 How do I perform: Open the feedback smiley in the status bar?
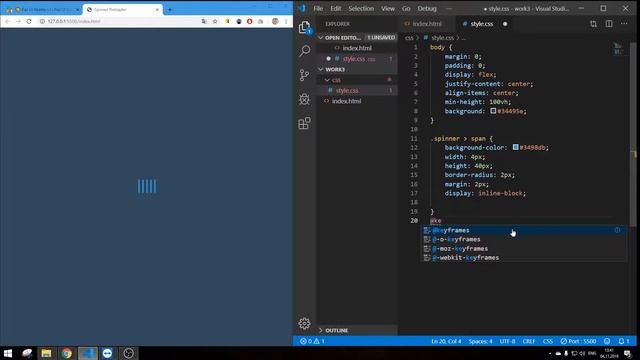tap(607, 341)
